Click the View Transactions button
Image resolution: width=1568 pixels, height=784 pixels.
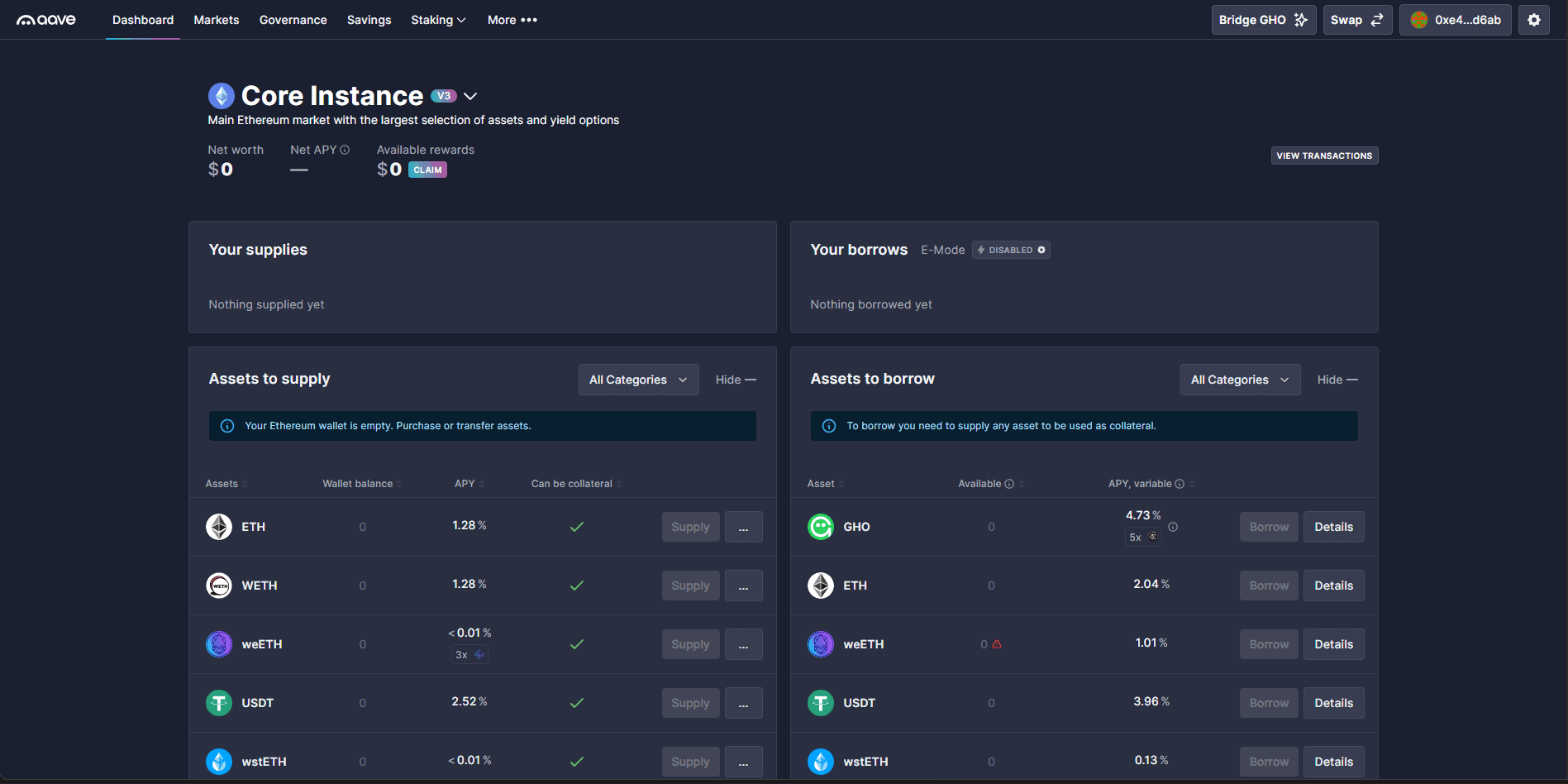coord(1323,155)
